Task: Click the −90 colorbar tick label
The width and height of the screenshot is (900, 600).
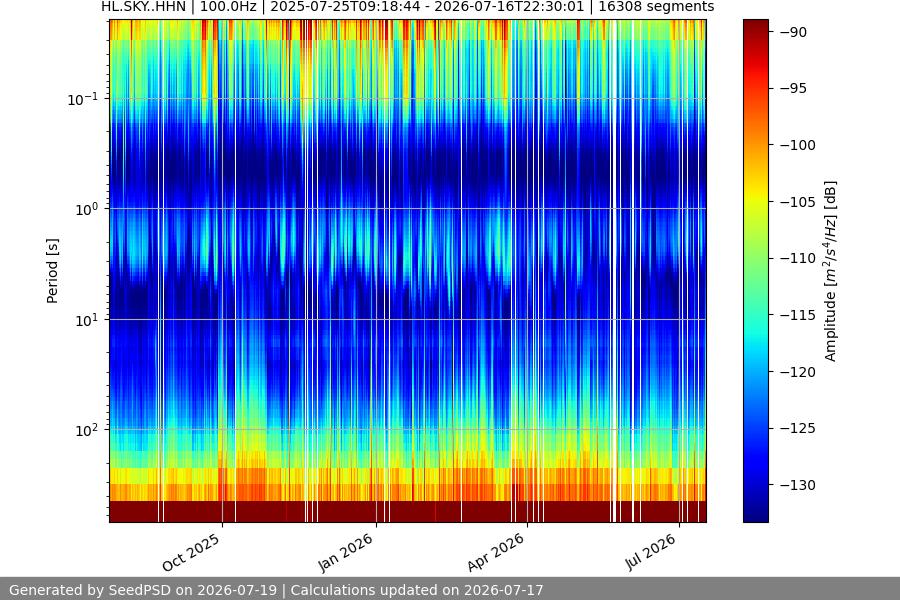Action: point(793,32)
